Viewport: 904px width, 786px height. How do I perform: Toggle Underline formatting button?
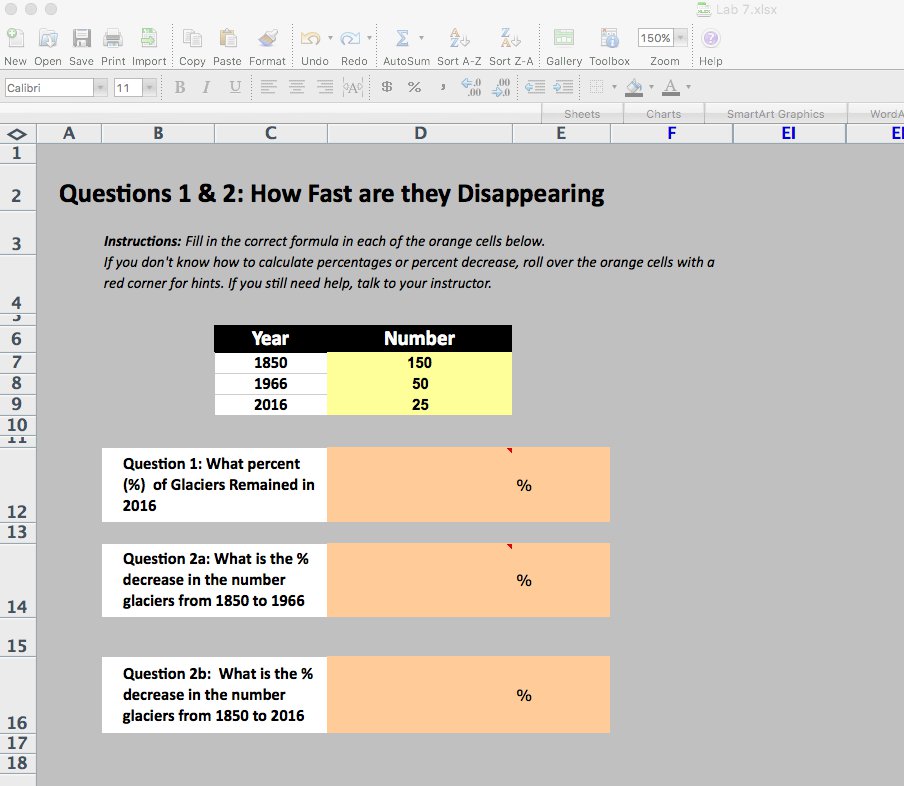coord(235,87)
